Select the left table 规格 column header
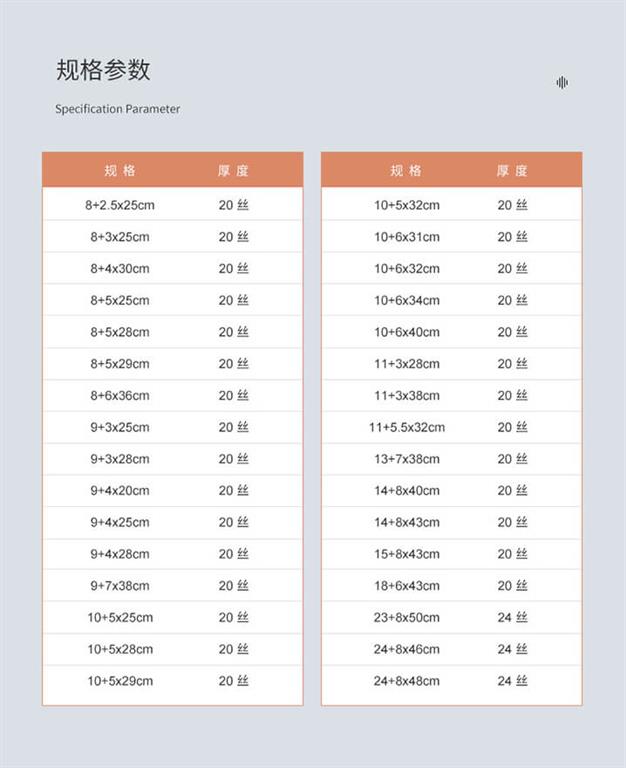Viewport: 626px width, 768px height. [120, 171]
